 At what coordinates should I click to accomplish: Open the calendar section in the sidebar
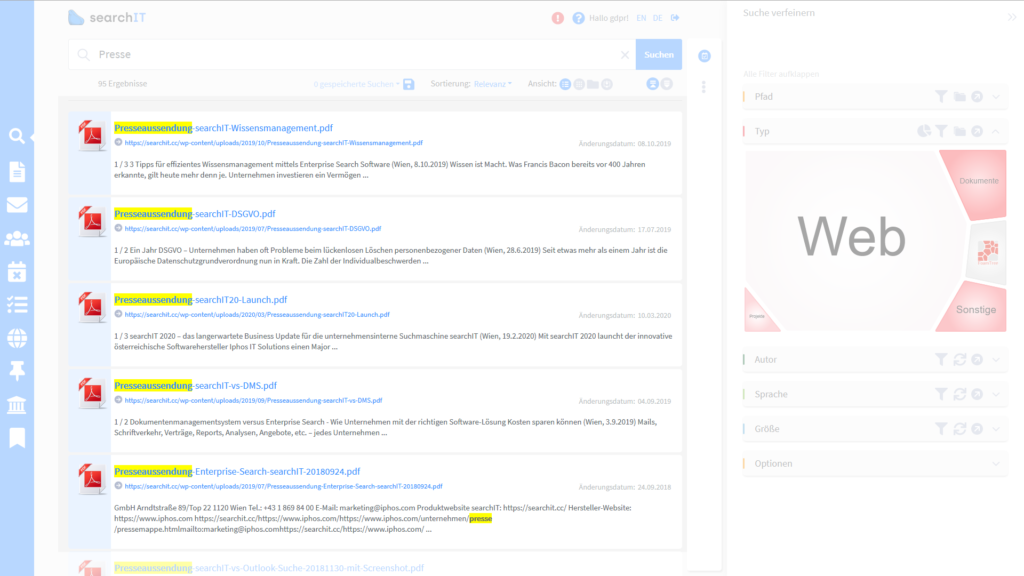pos(17,272)
